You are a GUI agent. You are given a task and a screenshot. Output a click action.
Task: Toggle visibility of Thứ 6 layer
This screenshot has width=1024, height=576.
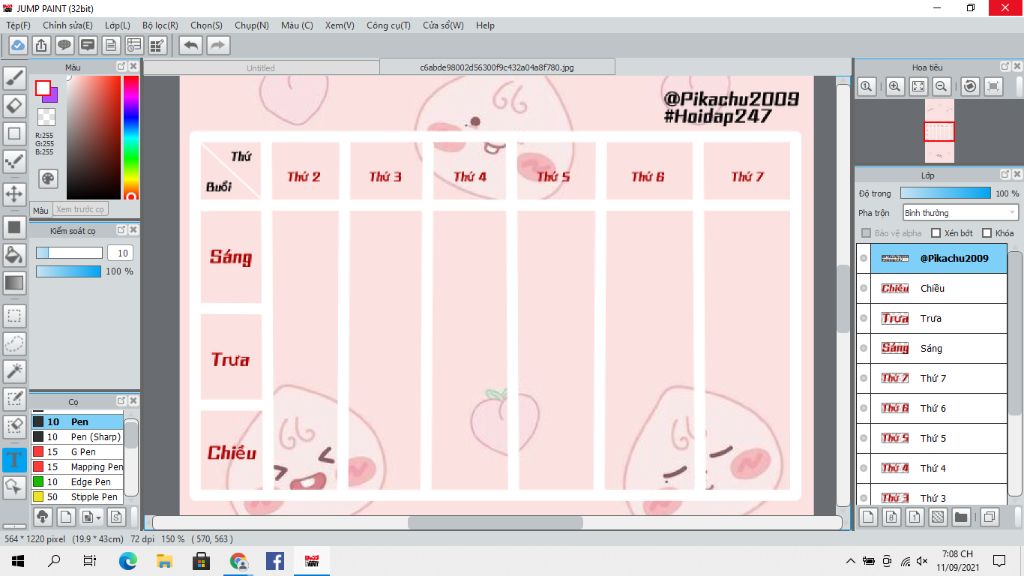tap(863, 408)
